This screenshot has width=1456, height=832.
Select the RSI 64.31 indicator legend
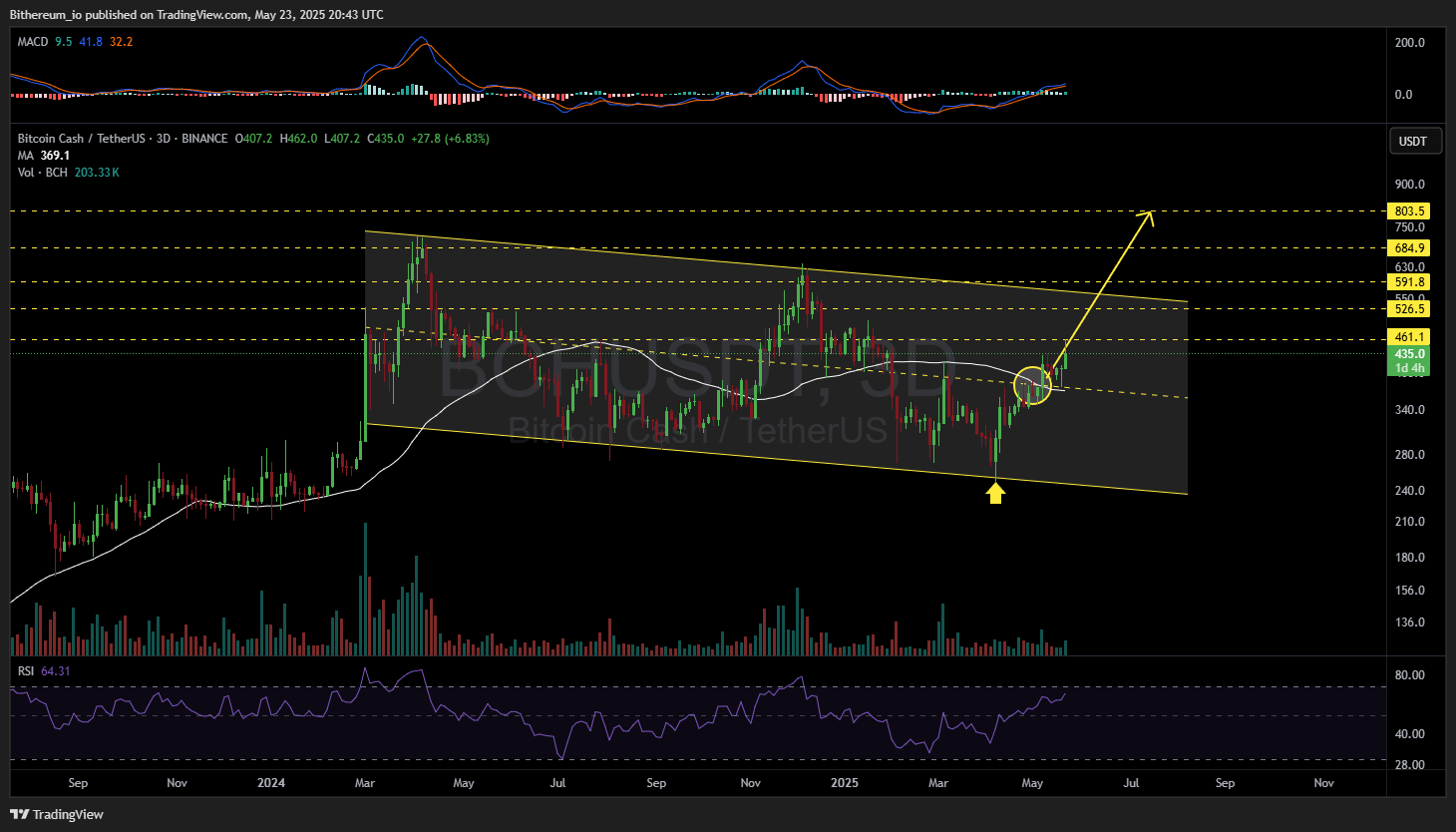[x=44, y=671]
